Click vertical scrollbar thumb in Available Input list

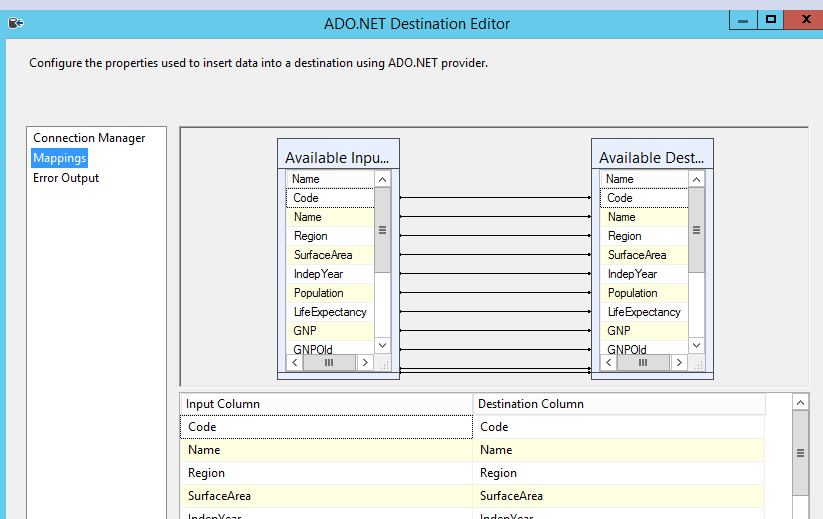pos(382,229)
